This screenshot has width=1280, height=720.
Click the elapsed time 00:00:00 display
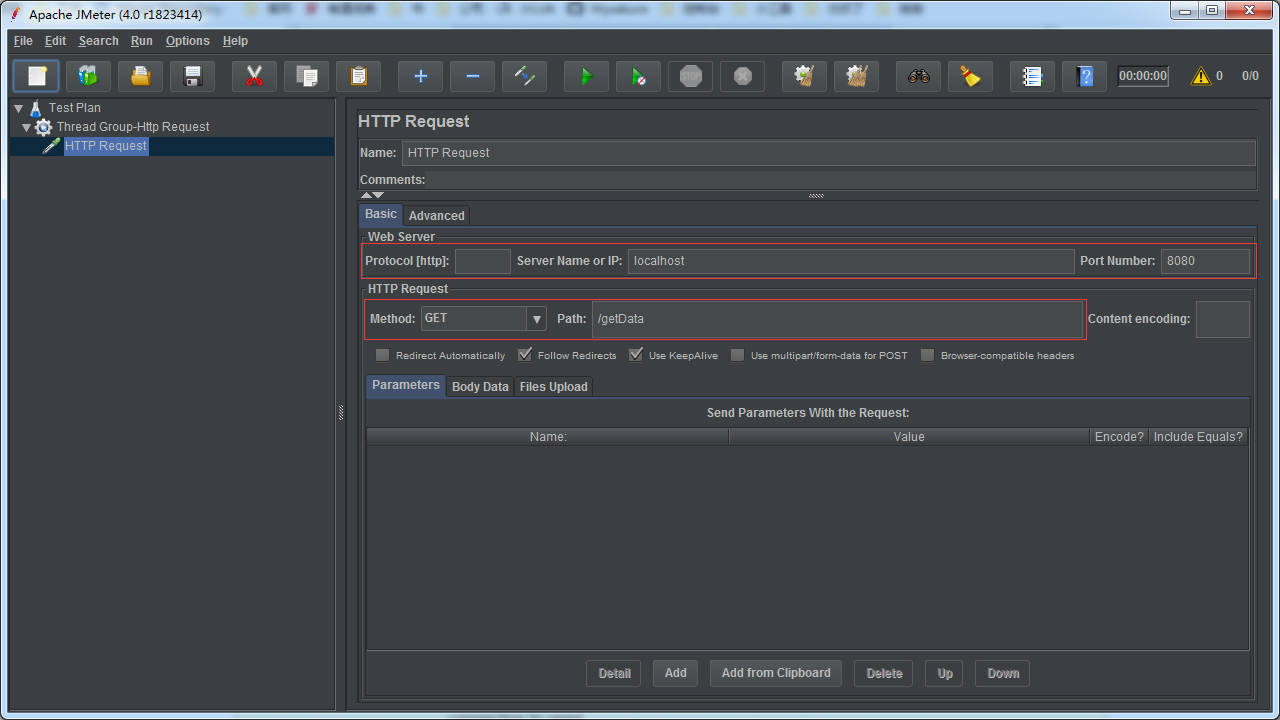pyautogui.click(x=1143, y=76)
